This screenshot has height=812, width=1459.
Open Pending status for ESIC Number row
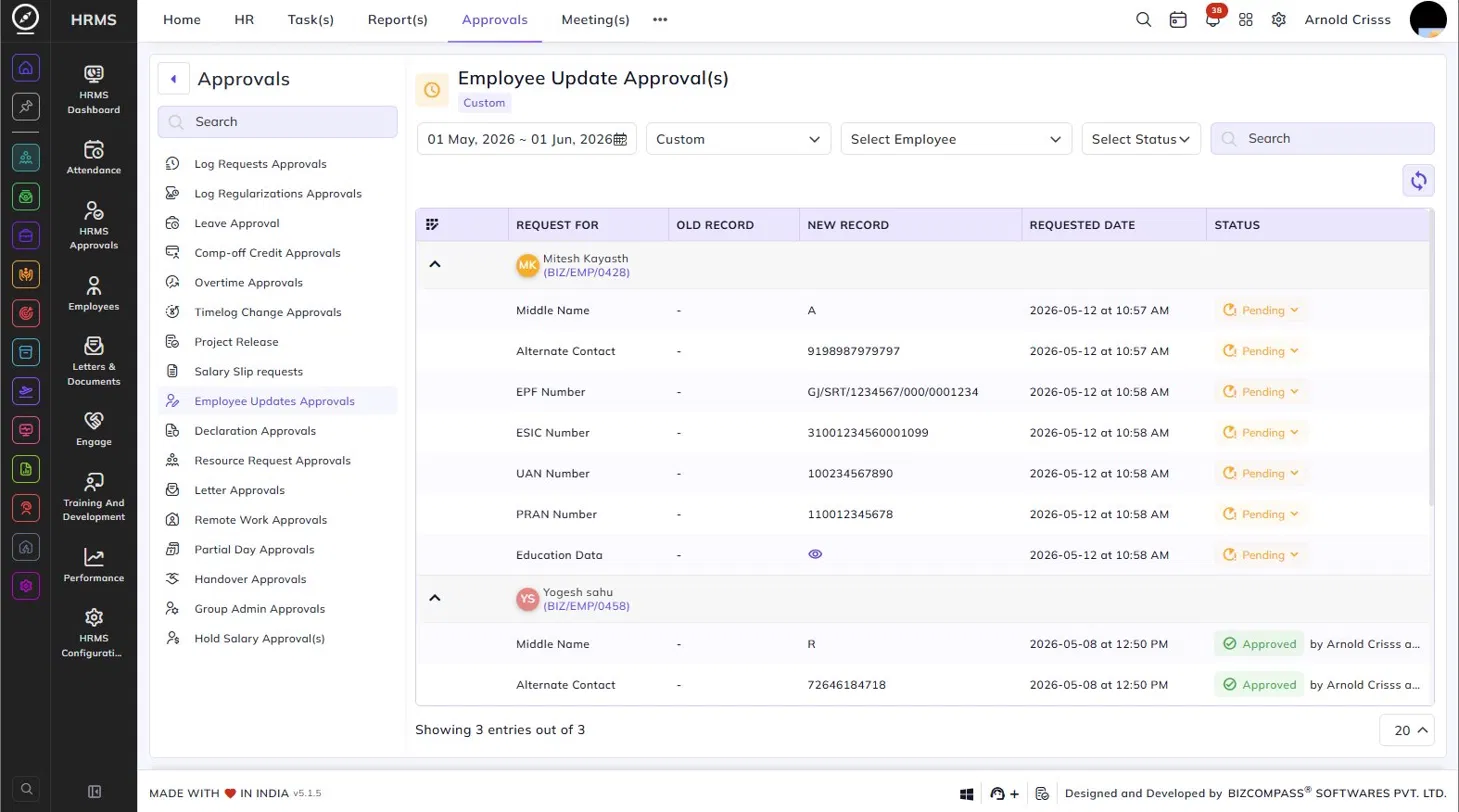(1261, 432)
